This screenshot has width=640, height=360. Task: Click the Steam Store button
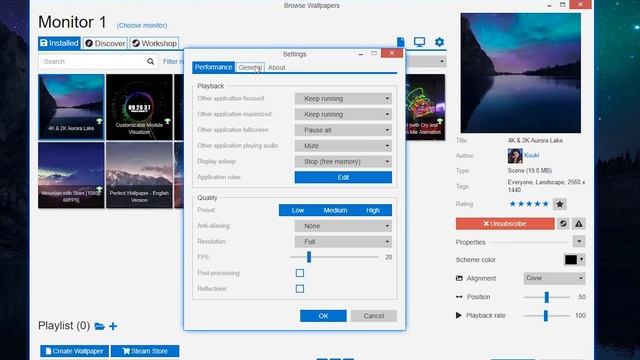tap(145, 351)
